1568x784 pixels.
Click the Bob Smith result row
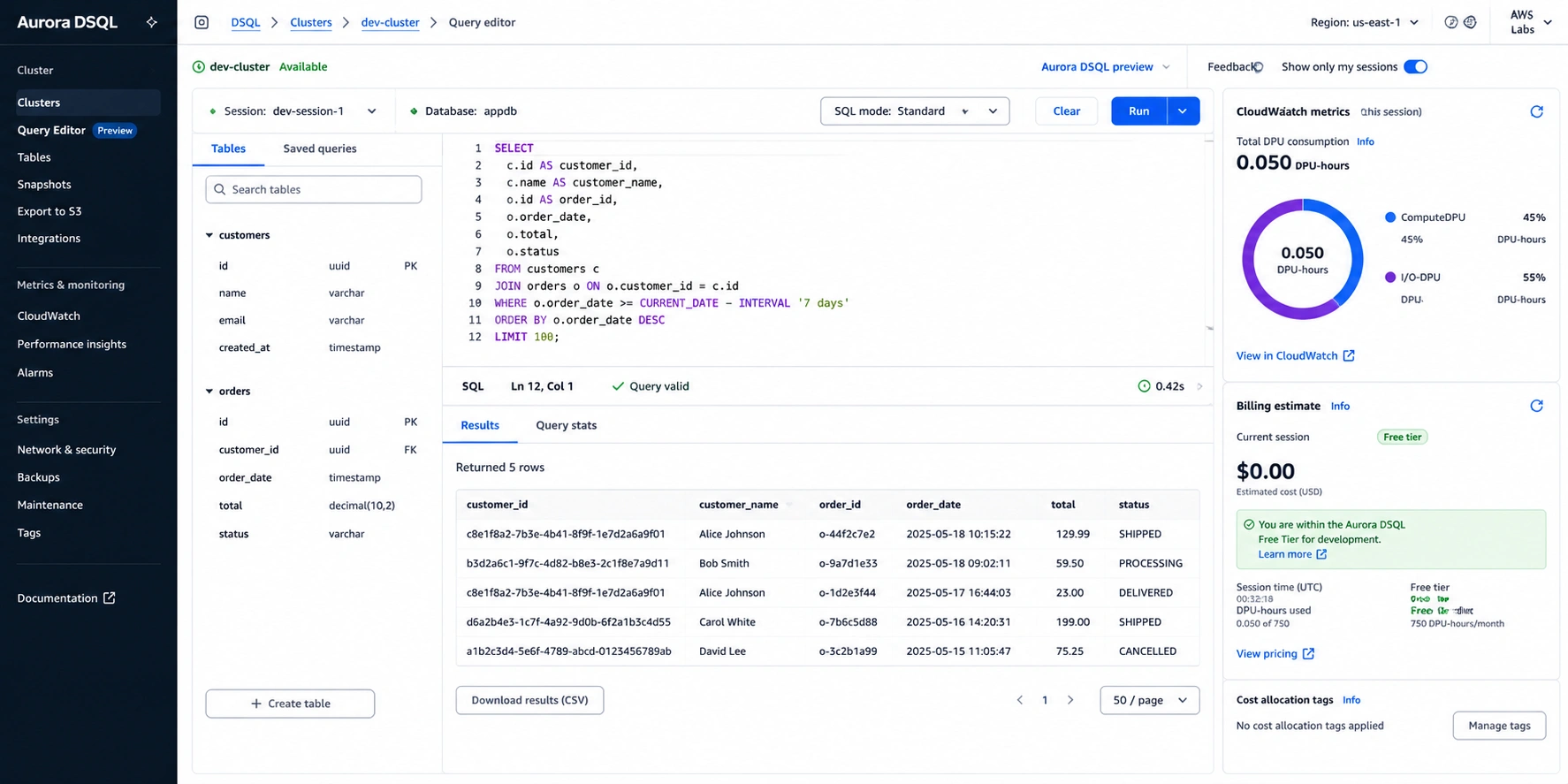tap(827, 563)
